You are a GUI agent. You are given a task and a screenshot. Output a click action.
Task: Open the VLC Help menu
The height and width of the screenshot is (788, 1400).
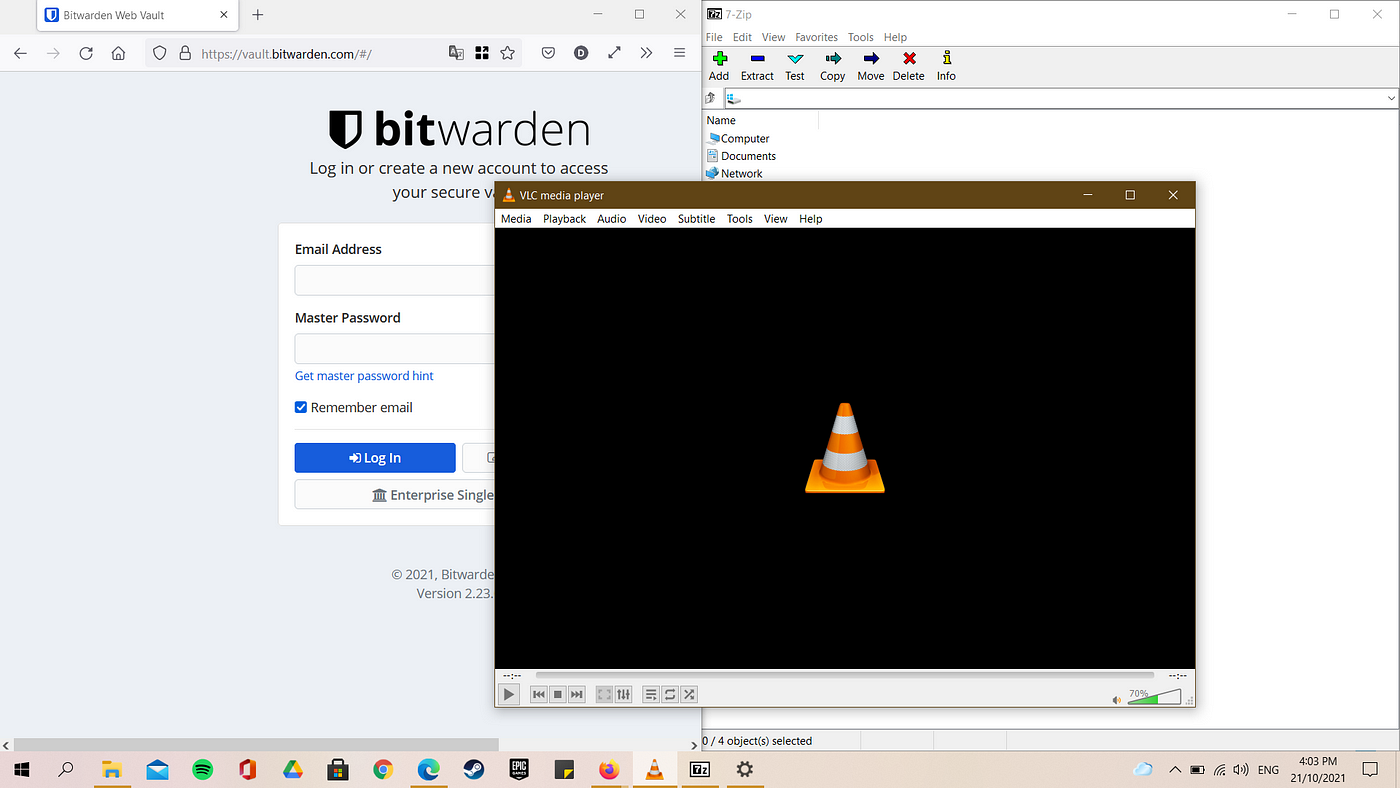(811, 219)
